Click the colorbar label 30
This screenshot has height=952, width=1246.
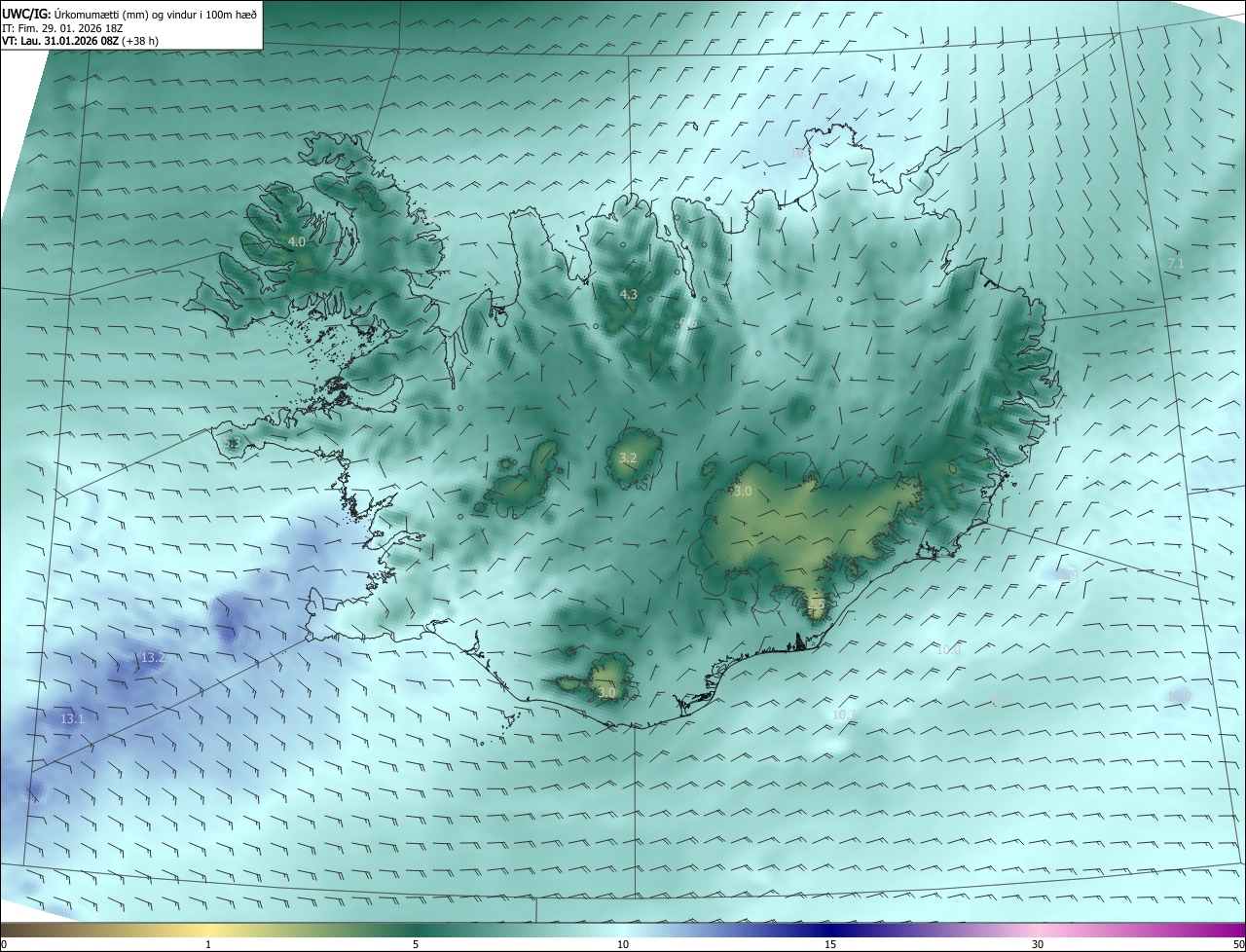(x=1038, y=944)
